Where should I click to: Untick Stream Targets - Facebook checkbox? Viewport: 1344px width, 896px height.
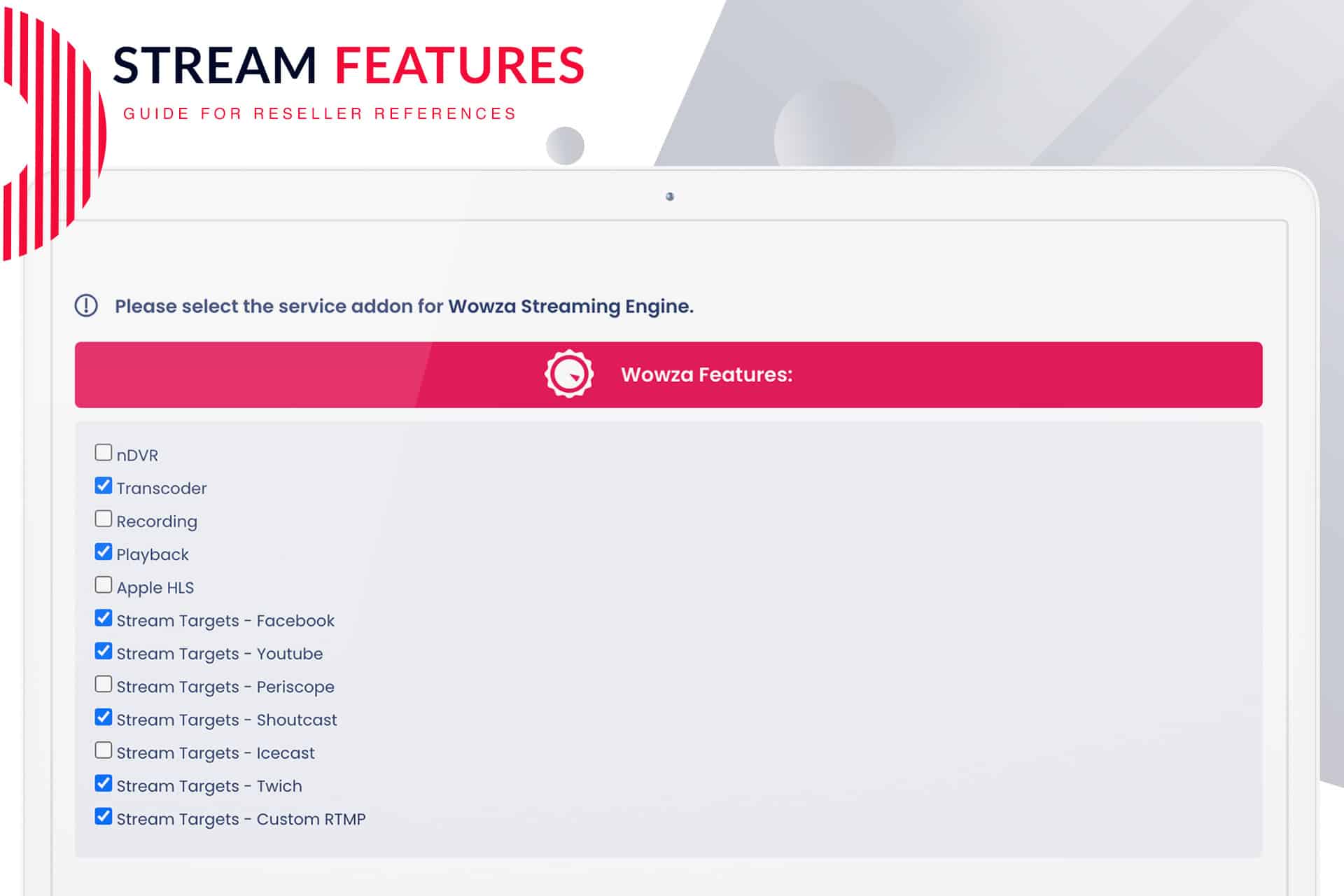[104, 617]
